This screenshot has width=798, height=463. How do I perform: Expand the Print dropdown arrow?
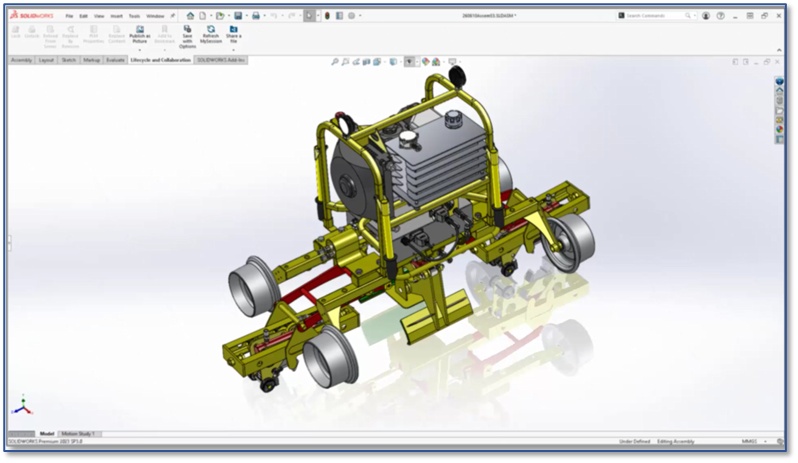click(264, 16)
